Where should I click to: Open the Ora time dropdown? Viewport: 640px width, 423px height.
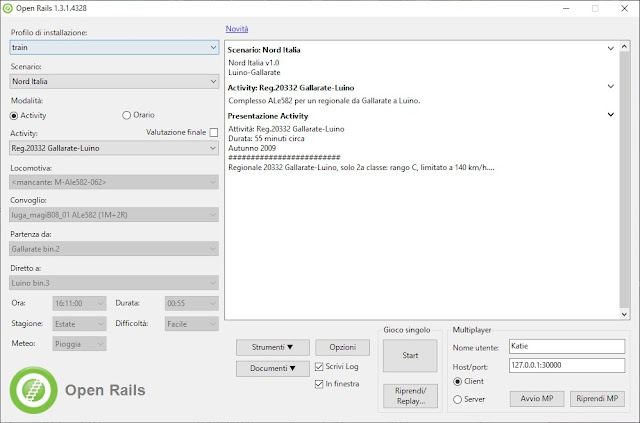click(x=79, y=303)
